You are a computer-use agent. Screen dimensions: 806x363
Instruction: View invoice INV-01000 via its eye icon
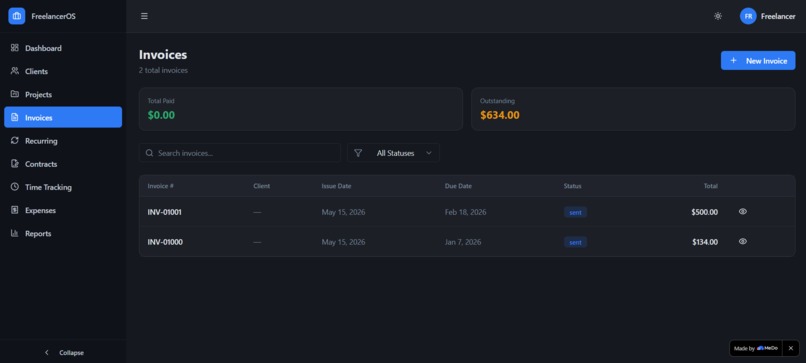pyautogui.click(x=742, y=241)
